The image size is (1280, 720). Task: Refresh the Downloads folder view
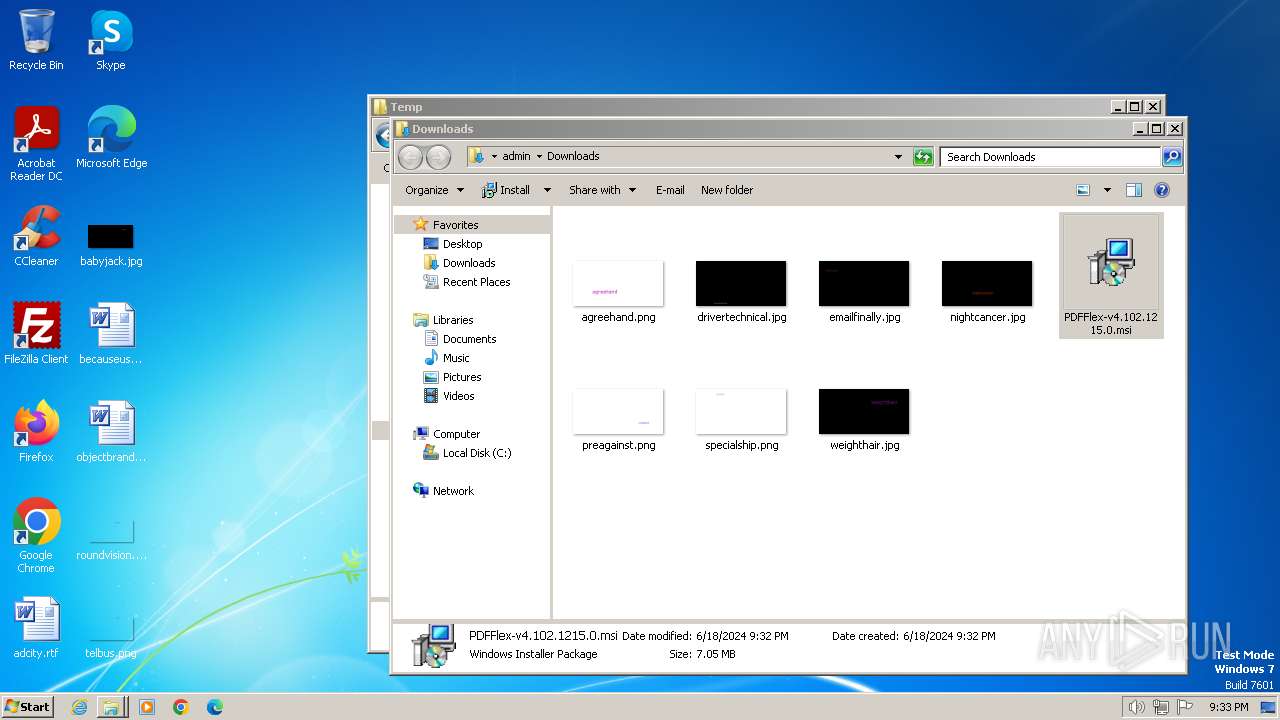[923, 157]
